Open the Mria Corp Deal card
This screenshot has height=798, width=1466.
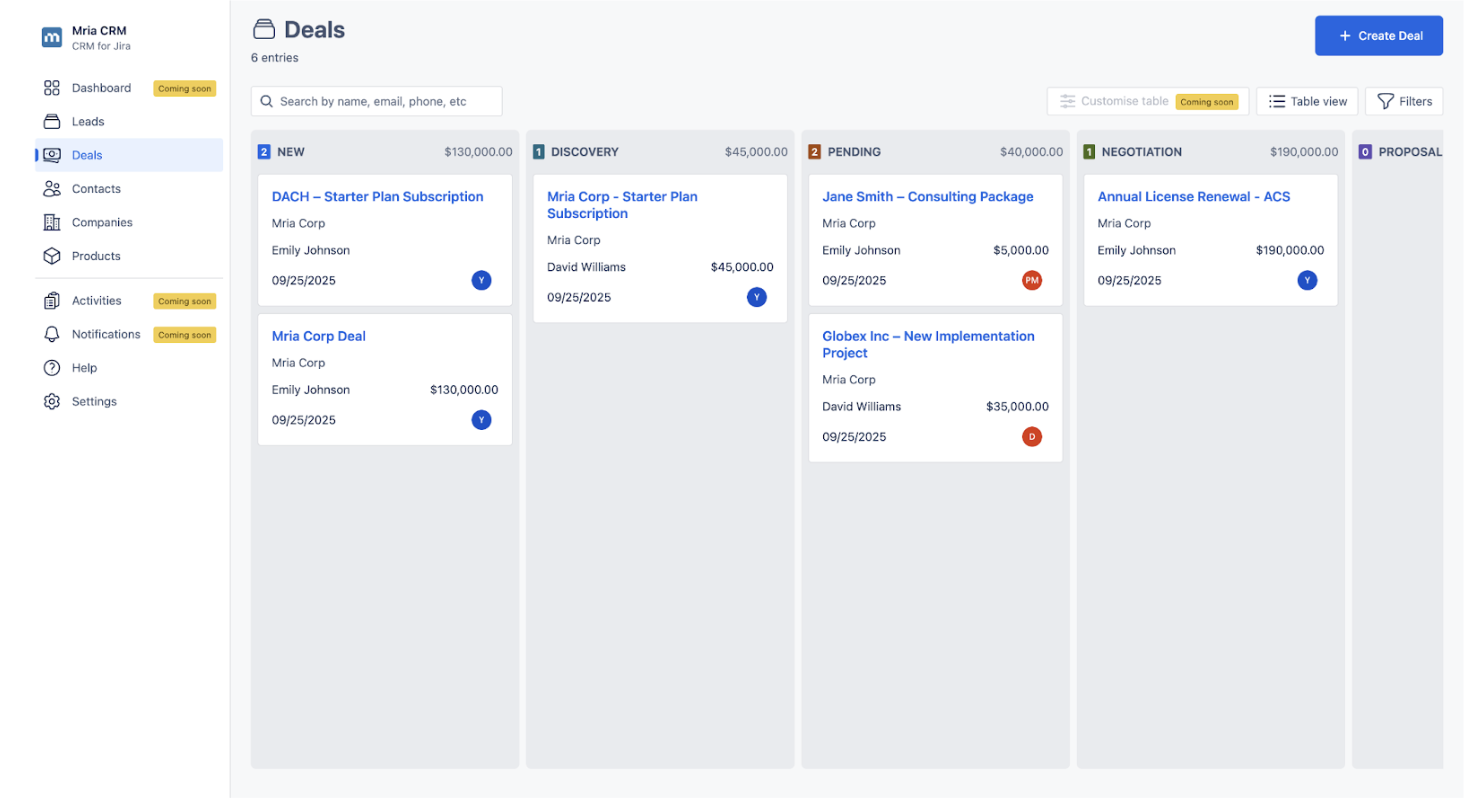(319, 337)
